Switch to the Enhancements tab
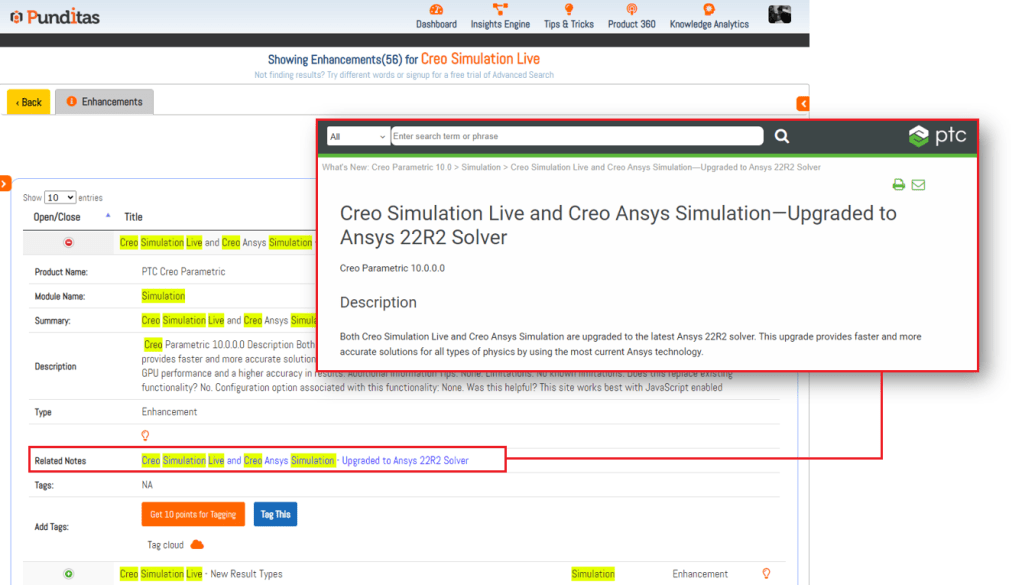Screen dimensions: 1022x585 pos(104,102)
